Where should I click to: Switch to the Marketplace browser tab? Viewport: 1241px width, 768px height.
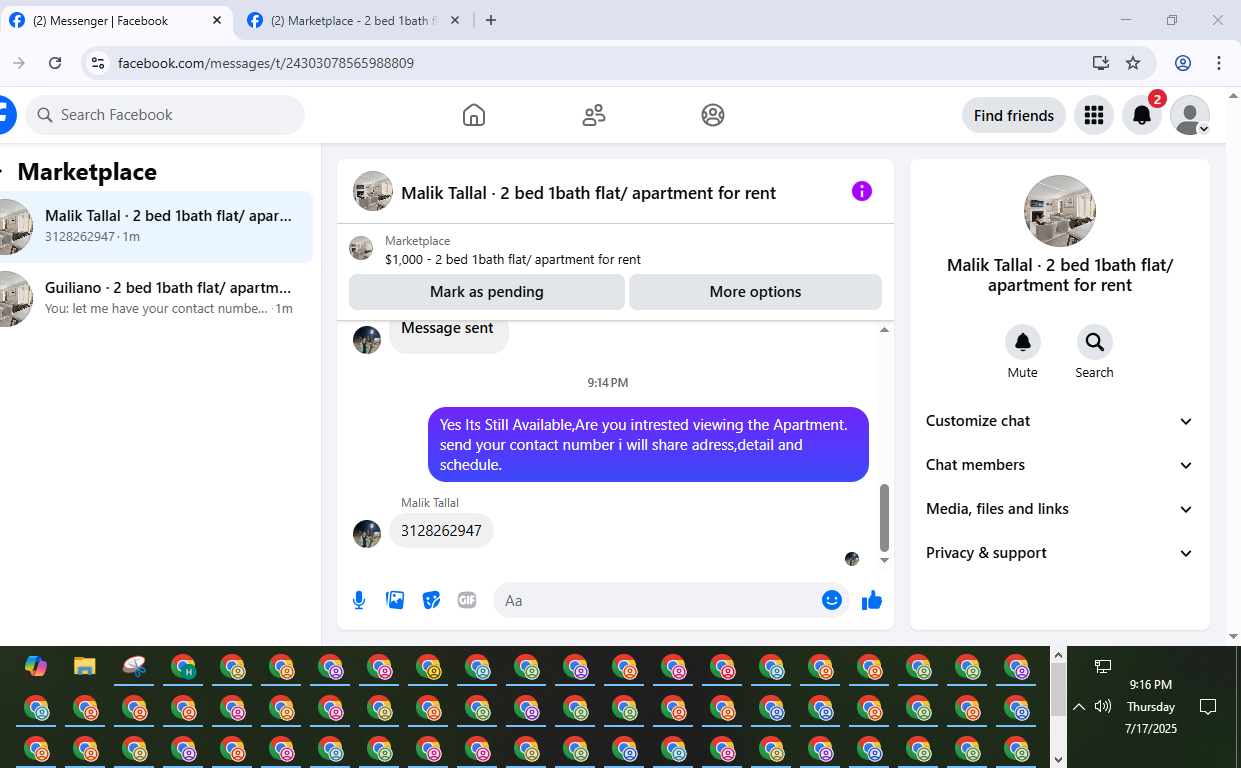[355, 20]
